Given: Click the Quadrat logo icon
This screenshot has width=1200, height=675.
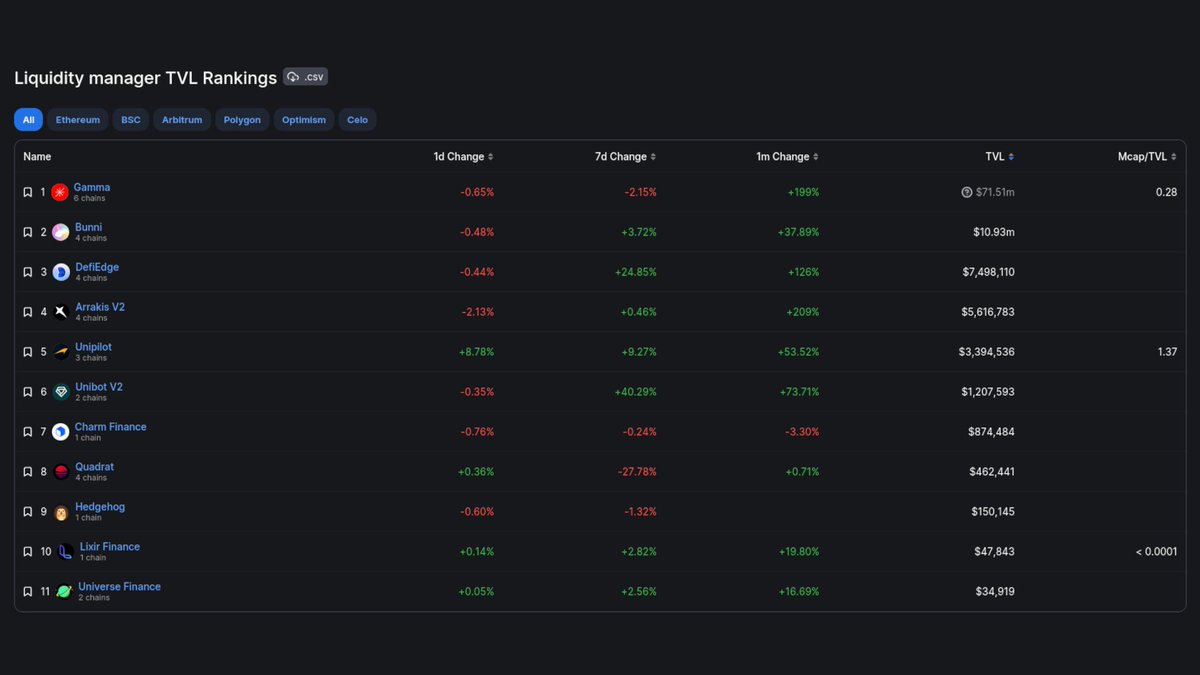Looking at the screenshot, I should pyautogui.click(x=61, y=472).
